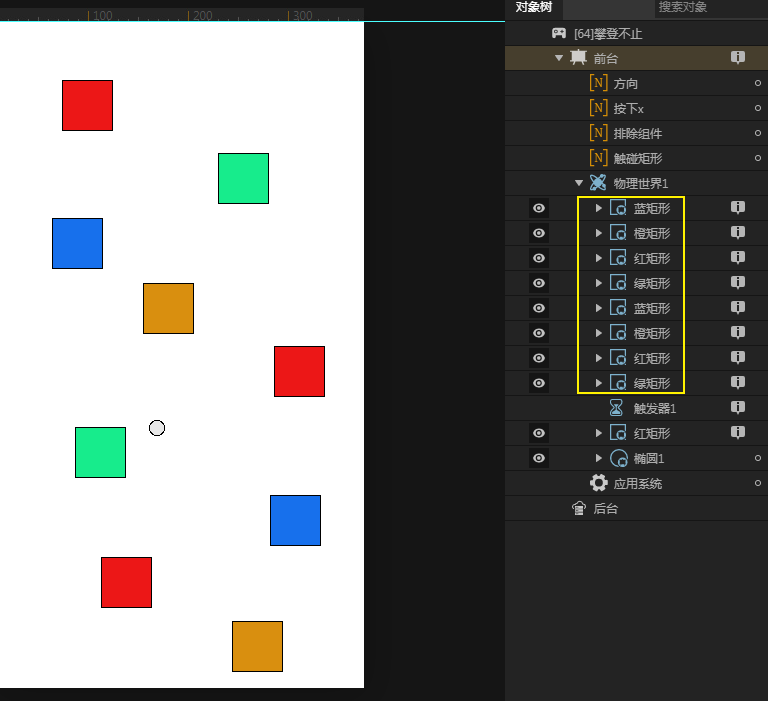Screen dimensions: 768x701
Task: Click the circle marker on 排除组件 row
Action: point(758,133)
